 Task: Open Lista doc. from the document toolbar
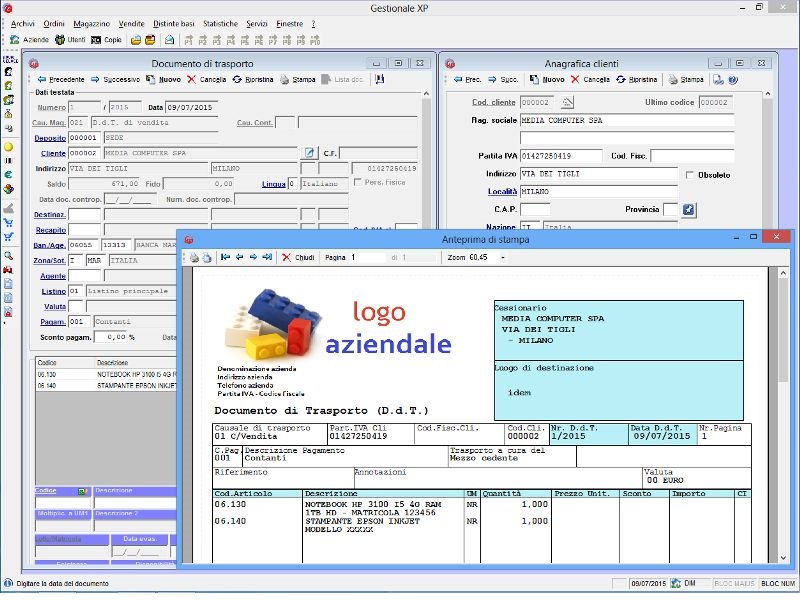pyautogui.click(x=339, y=79)
